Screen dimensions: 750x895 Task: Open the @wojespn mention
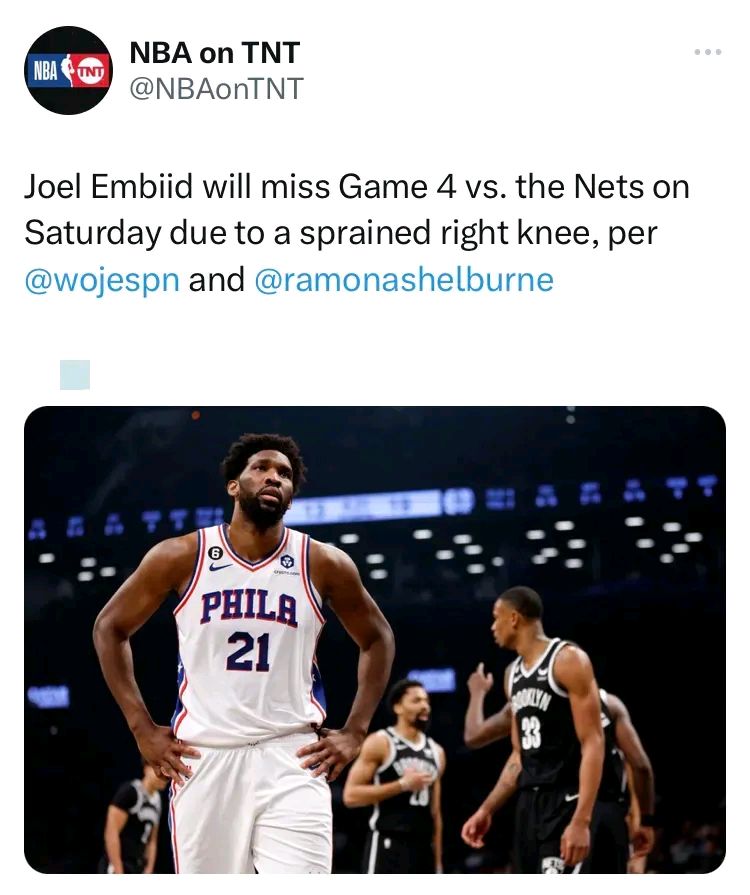(x=102, y=279)
